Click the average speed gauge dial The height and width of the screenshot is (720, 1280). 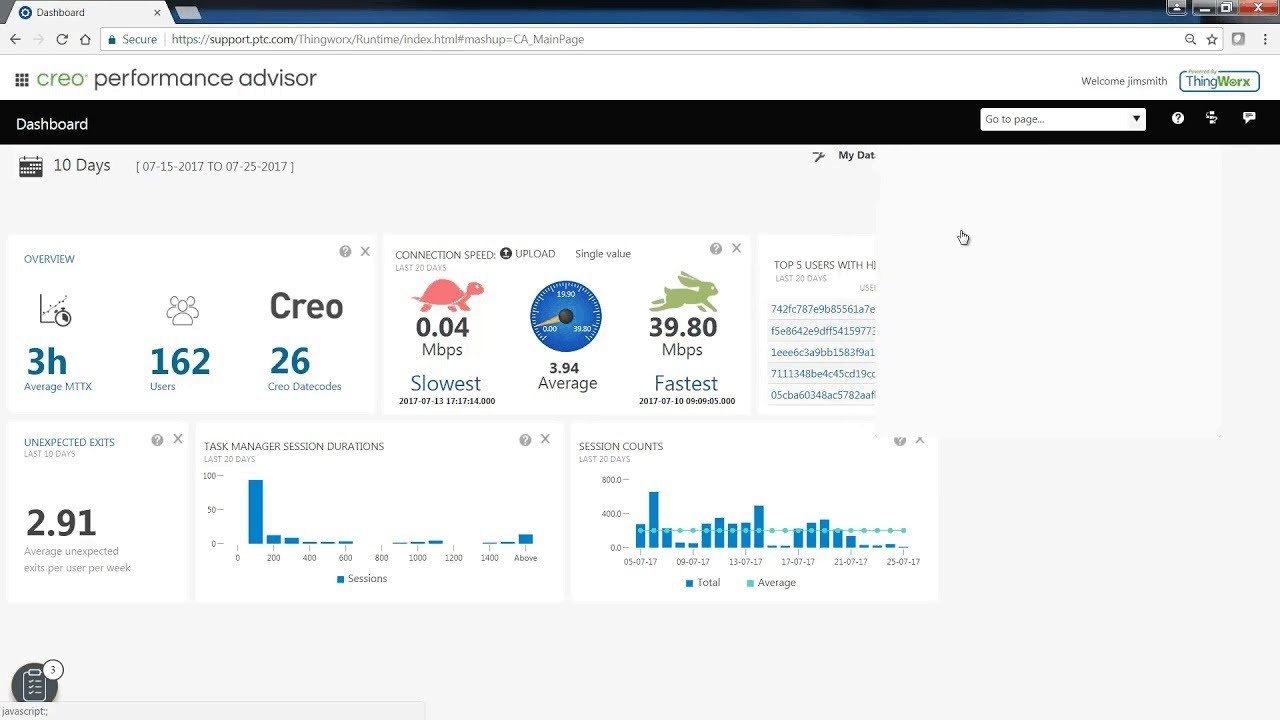[x=566, y=317]
